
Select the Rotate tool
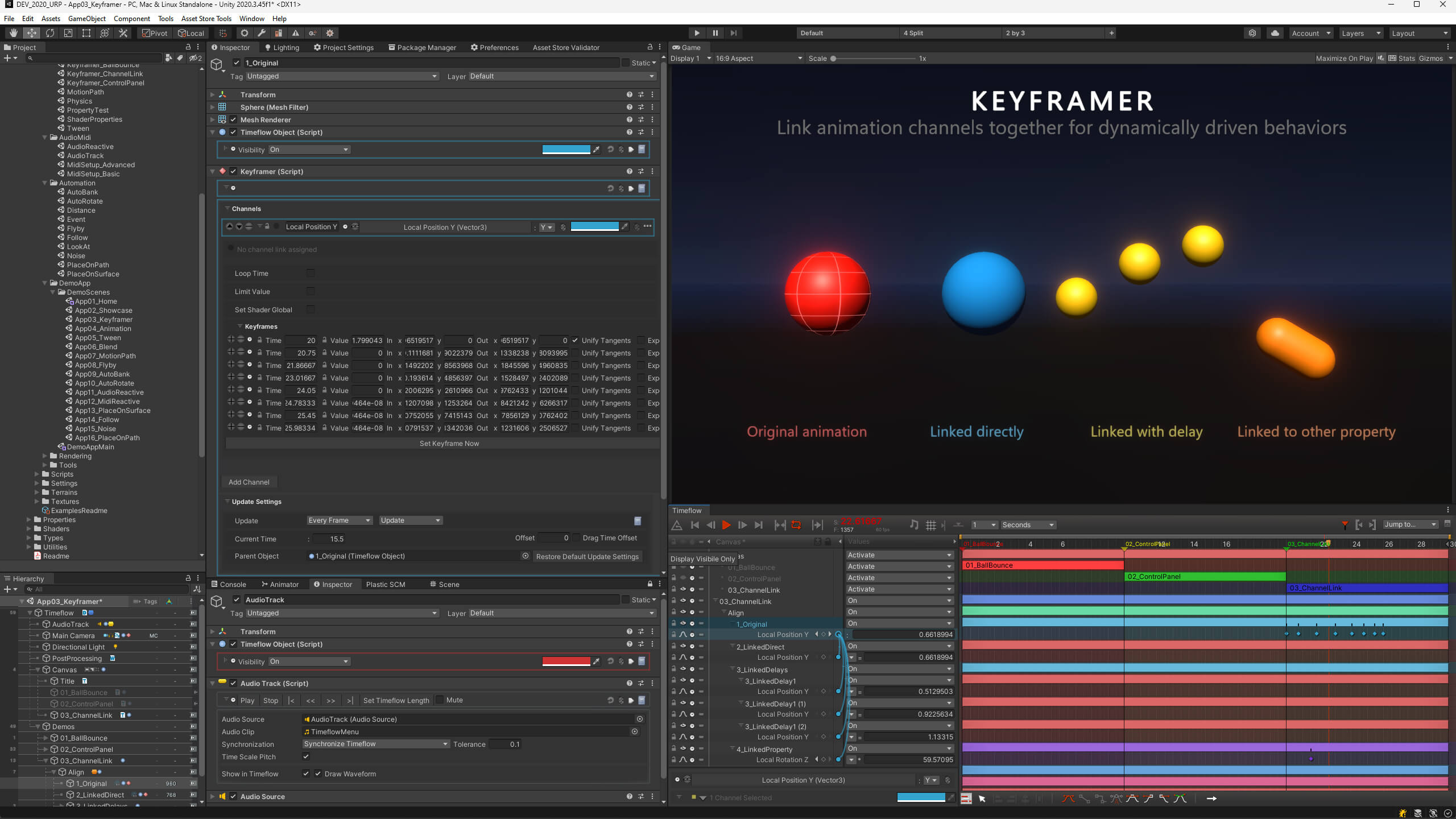pos(50,32)
